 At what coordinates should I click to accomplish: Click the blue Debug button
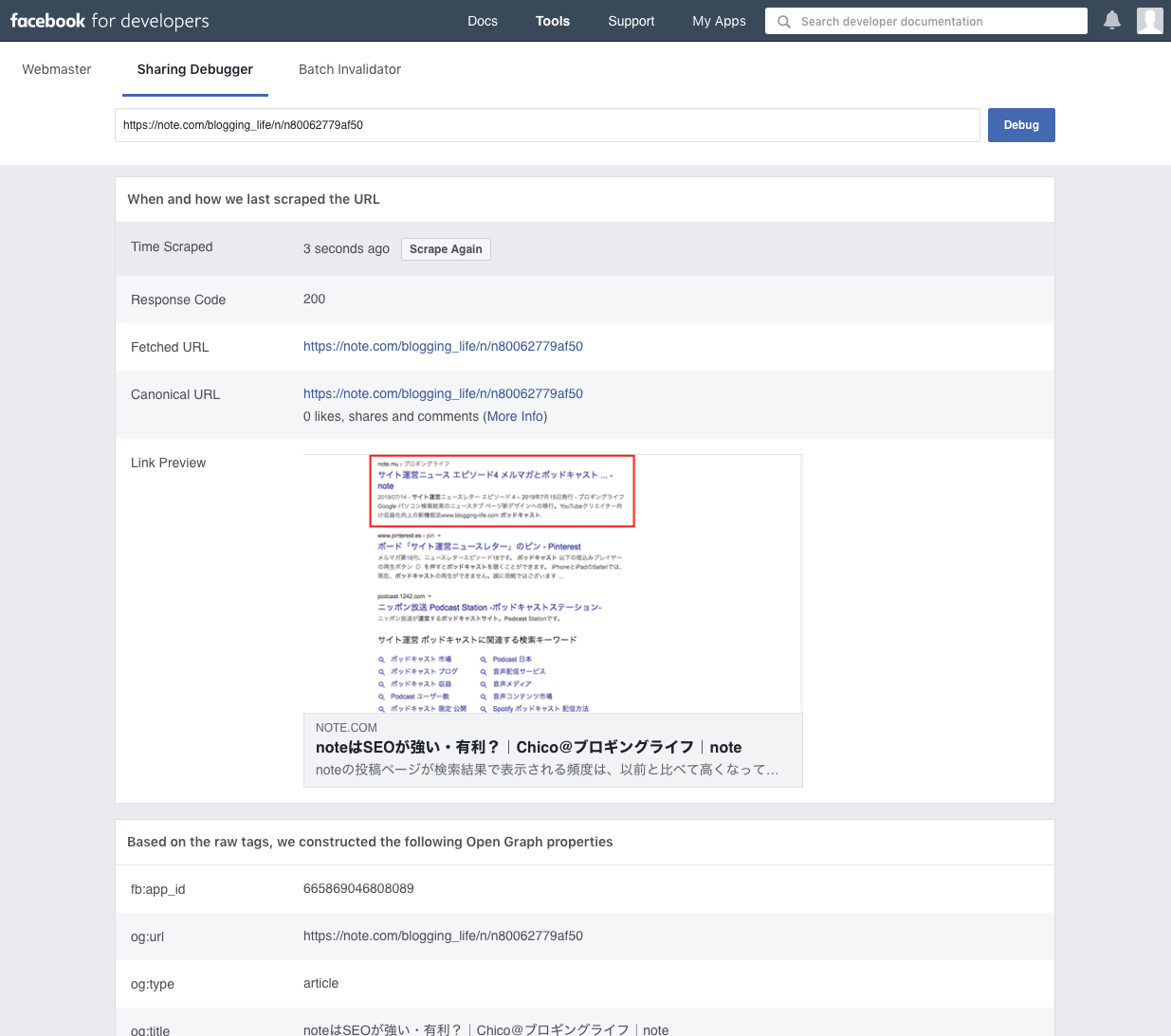pos(1021,125)
